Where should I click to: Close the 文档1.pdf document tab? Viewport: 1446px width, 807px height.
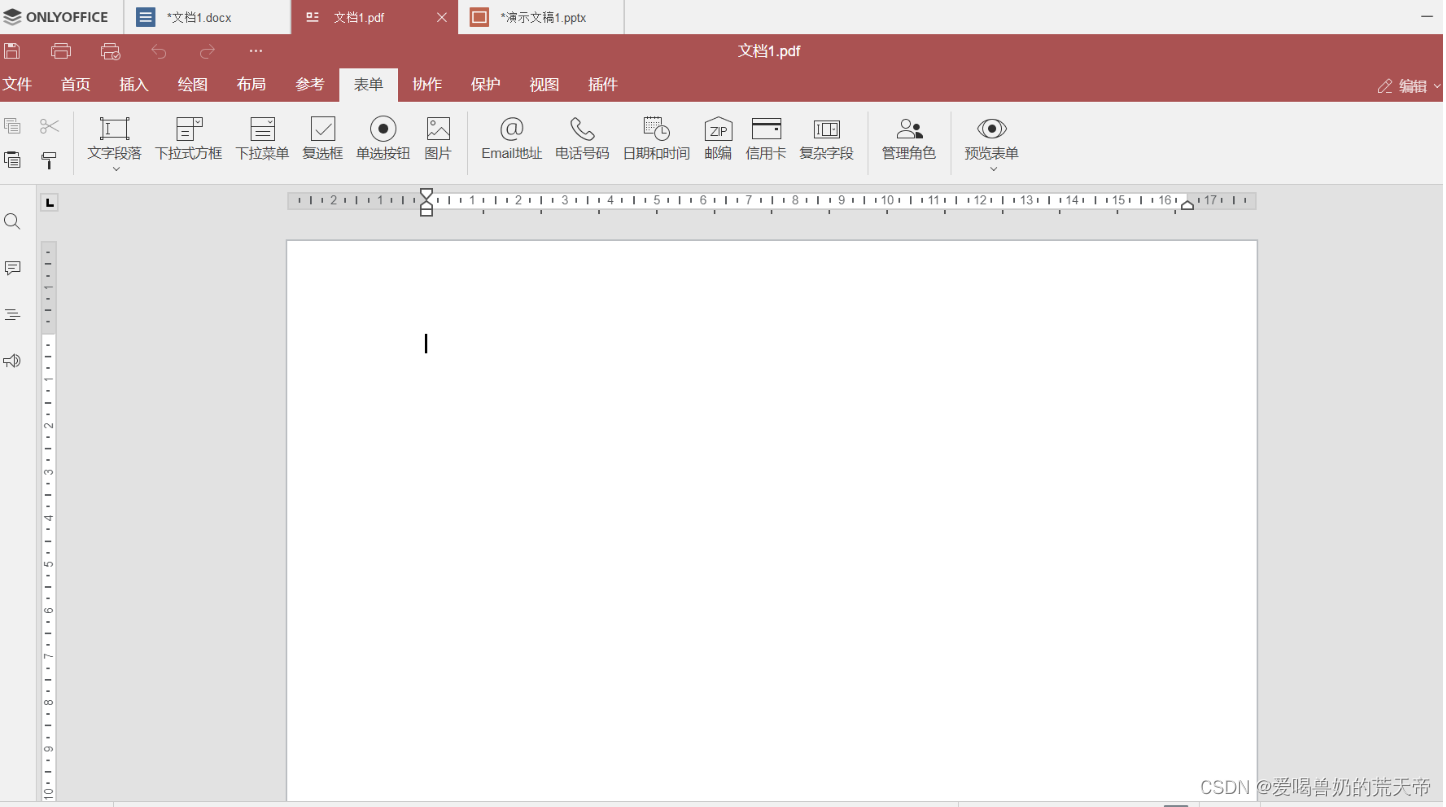[443, 17]
